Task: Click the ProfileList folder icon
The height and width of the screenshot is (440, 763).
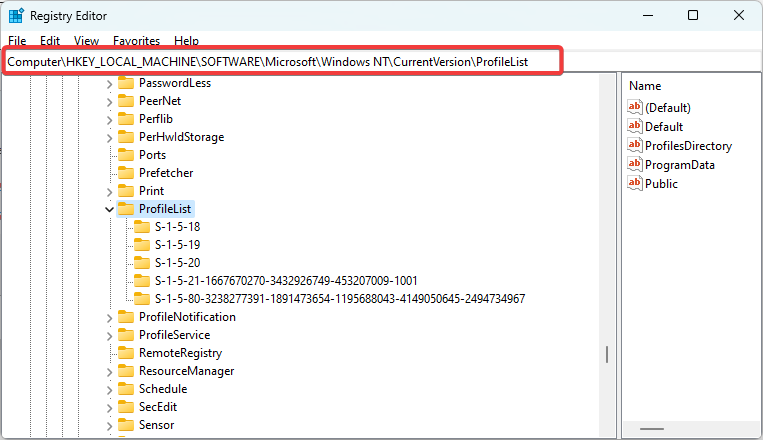Action: tap(126, 209)
